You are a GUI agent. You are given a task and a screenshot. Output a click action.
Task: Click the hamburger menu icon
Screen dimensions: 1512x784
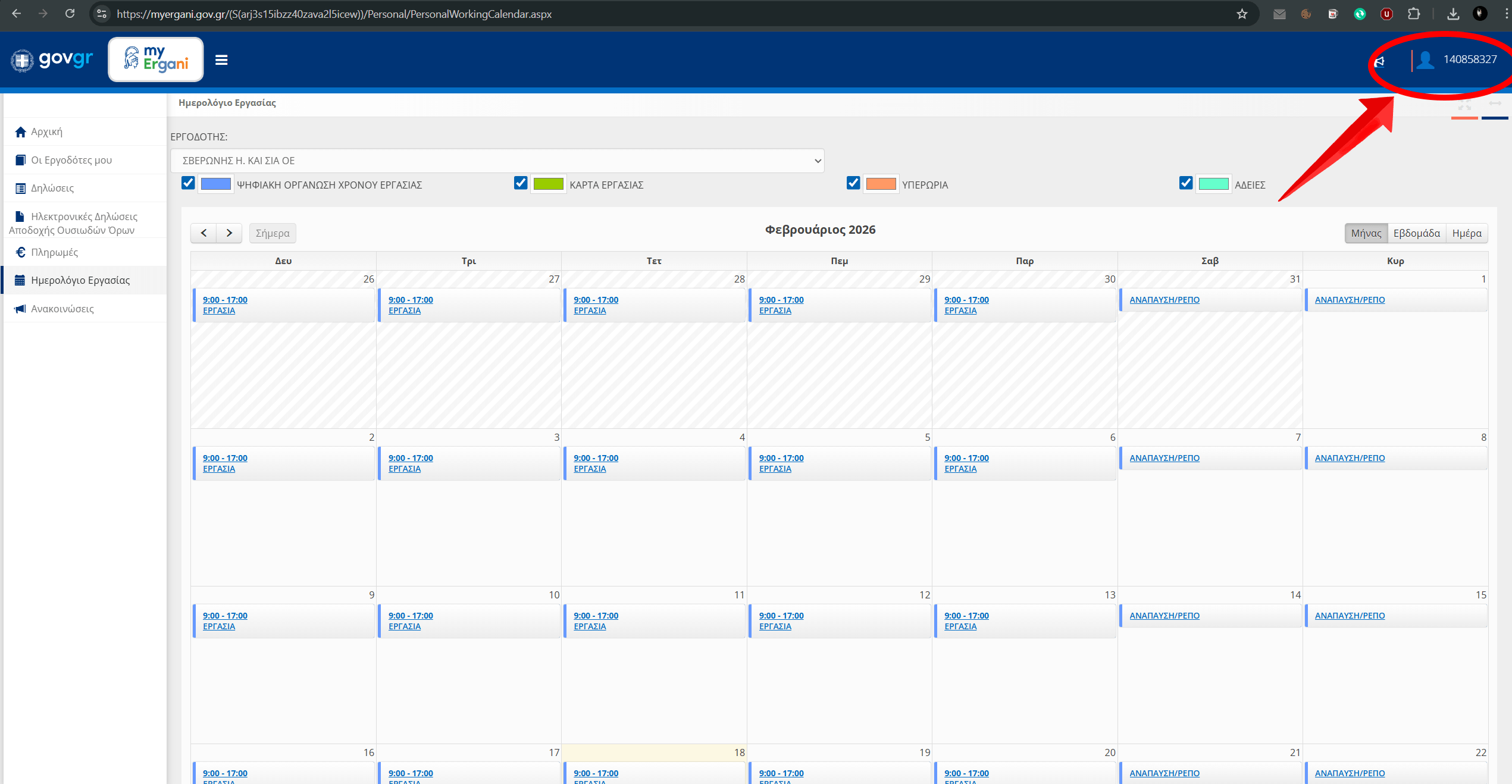221,60
